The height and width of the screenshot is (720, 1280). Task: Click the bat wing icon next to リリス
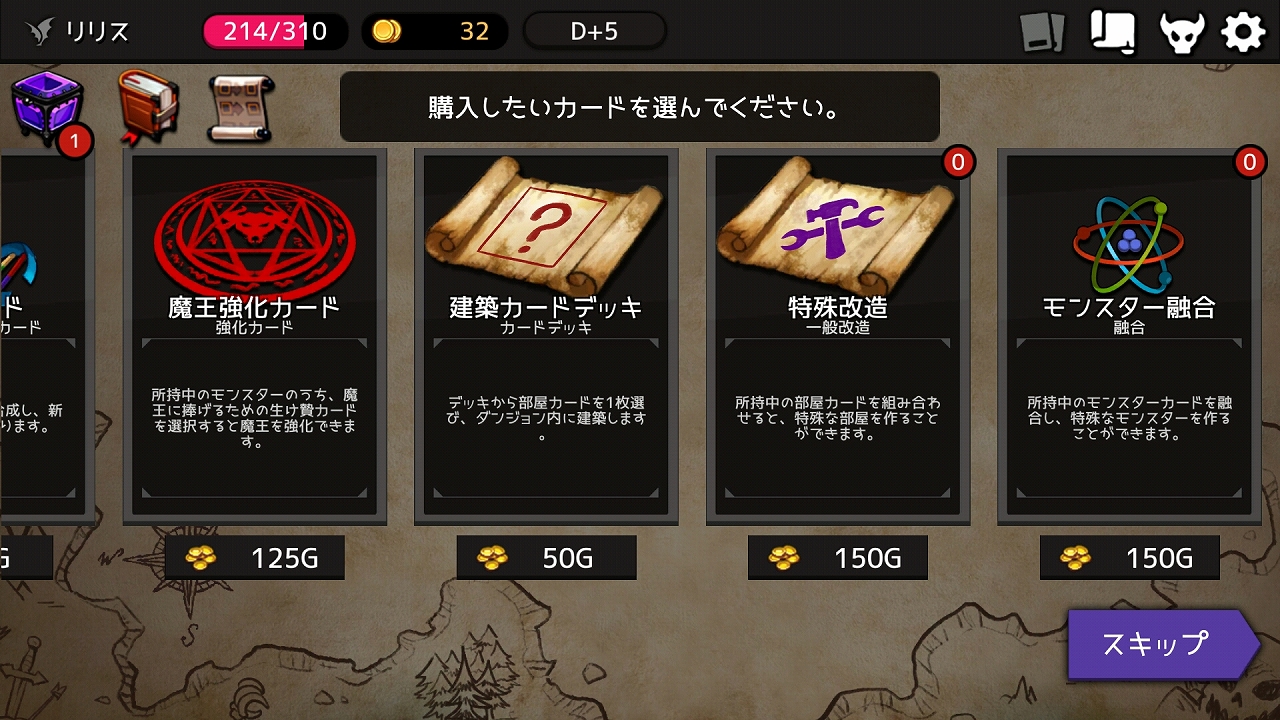(40, 32)
